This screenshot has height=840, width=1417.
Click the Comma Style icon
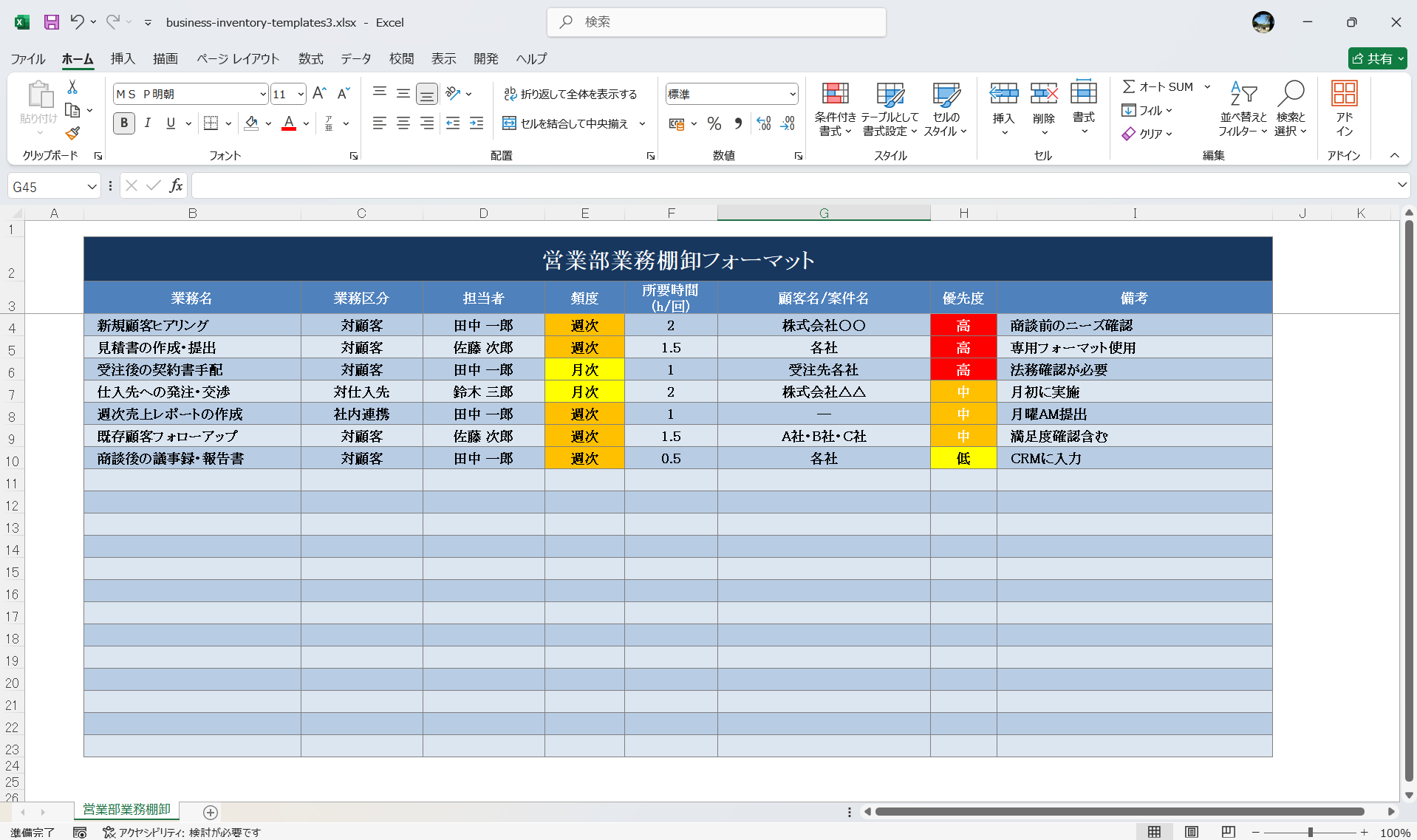click(738, 123)
